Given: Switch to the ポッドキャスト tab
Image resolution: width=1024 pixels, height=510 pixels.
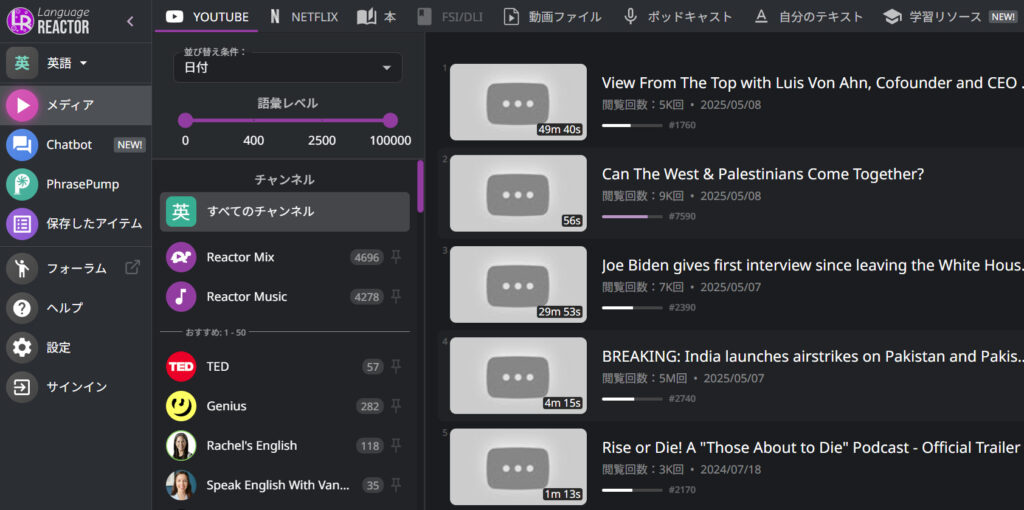Looking at the screenshot, I should [x=678, y=17].
